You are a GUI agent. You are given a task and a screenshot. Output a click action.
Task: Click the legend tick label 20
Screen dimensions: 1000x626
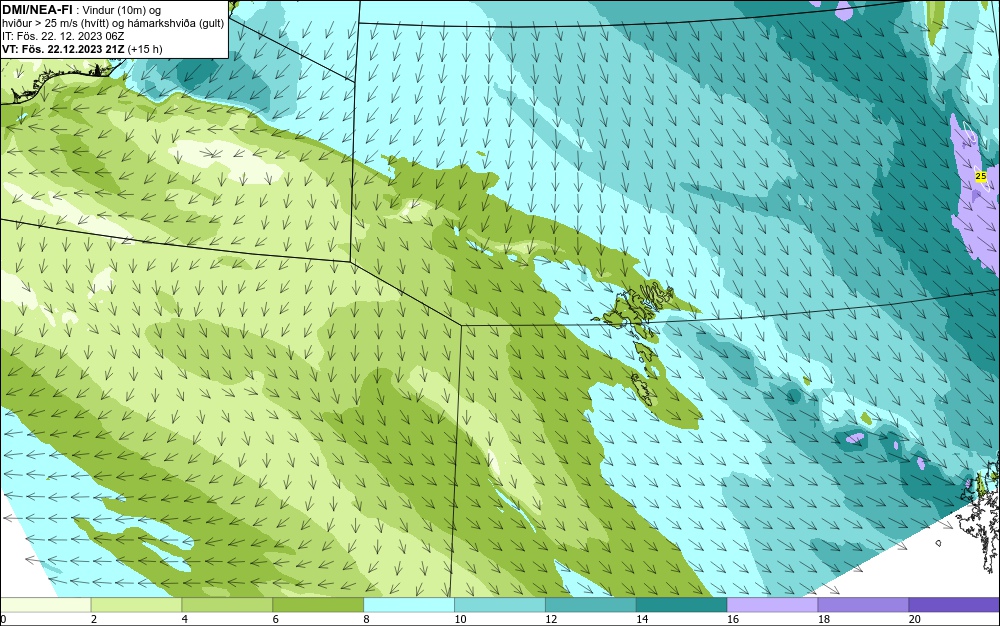tap(915, 619)
